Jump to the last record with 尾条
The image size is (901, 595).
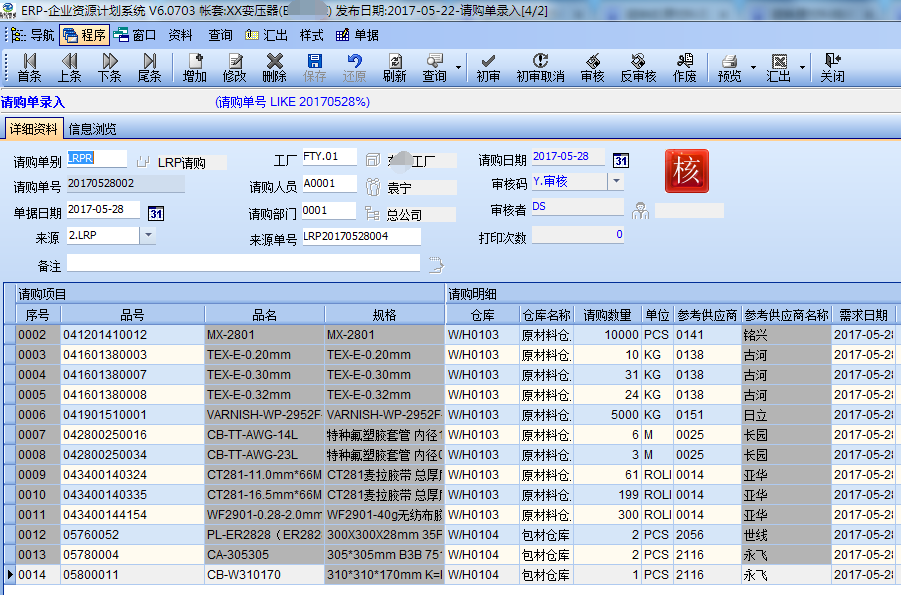click(149, 67)
